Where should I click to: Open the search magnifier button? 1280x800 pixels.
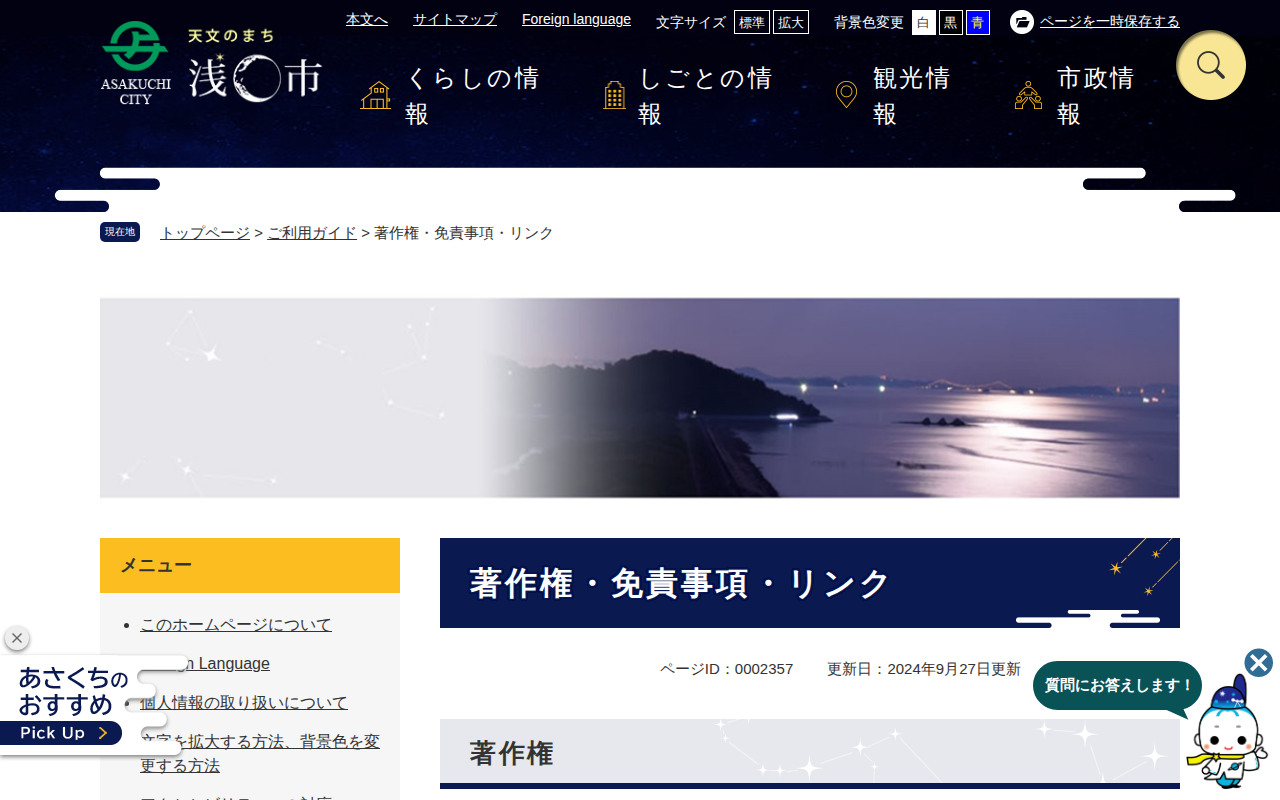click(x=1211, y=65)
